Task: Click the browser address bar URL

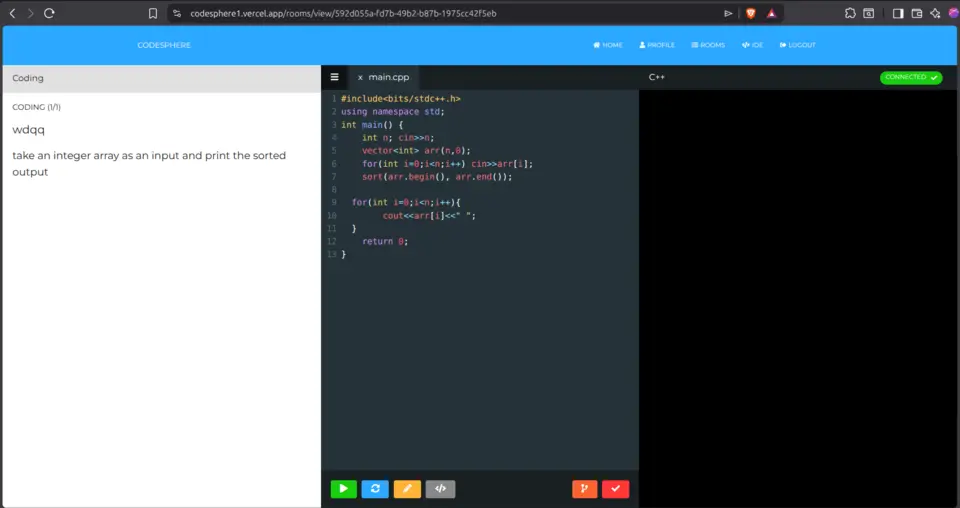Action: (343, 13)
